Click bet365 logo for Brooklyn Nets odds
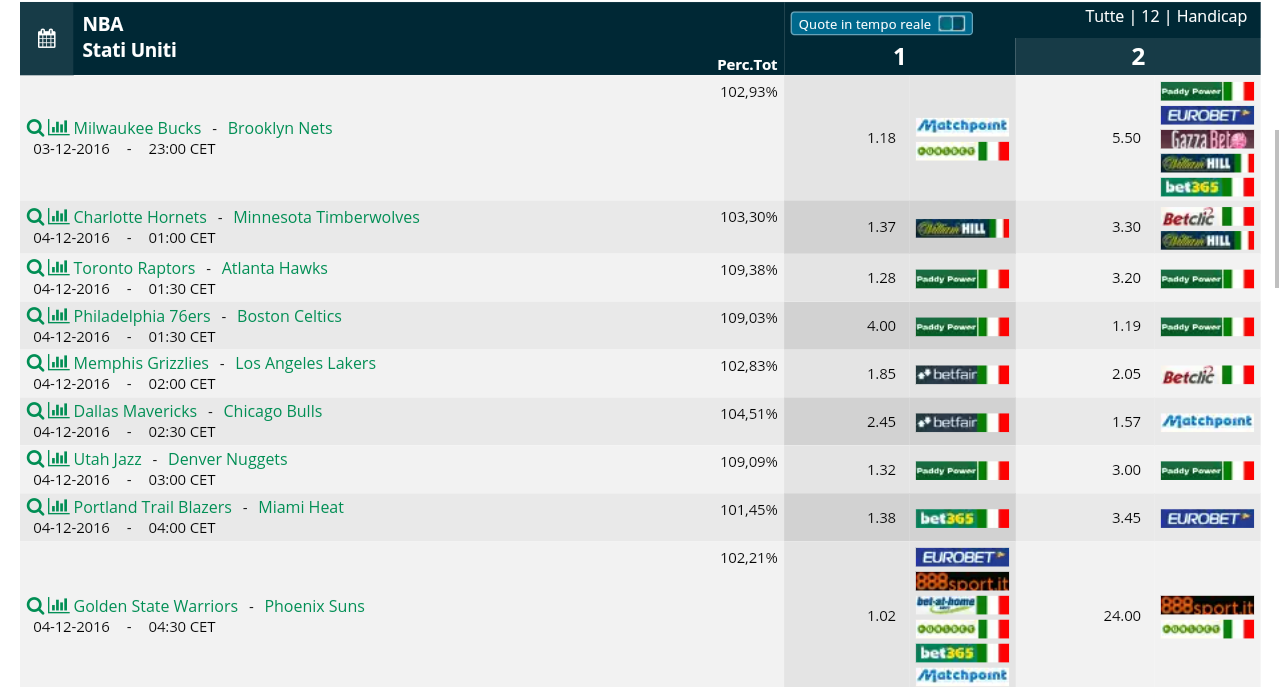 (1207, 187)
